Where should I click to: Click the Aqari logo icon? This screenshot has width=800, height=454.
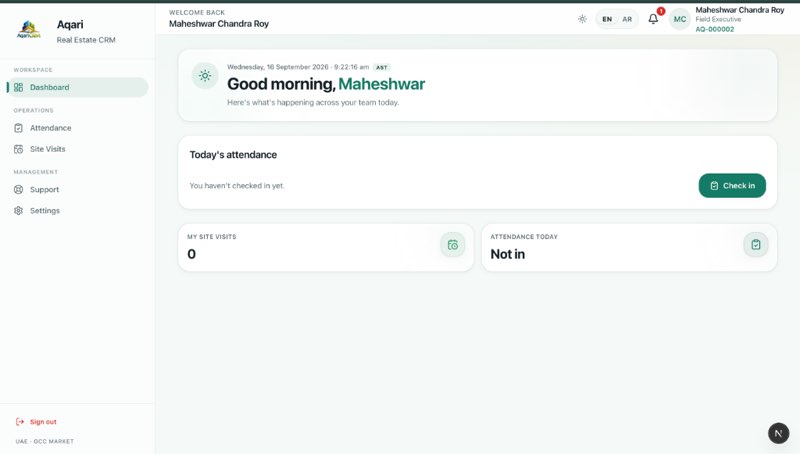(x=29, y=30)
